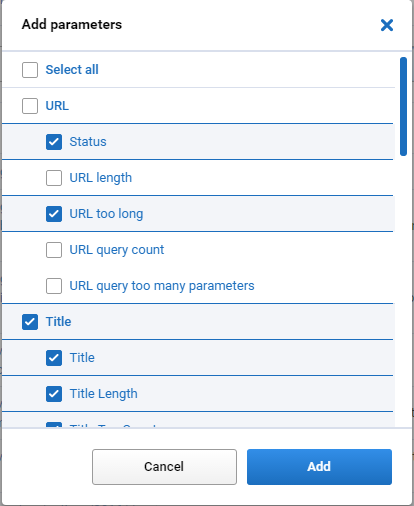Uncheck the indented Title sub-item checkbox
414x506 pixels.
tap(54, 358)
